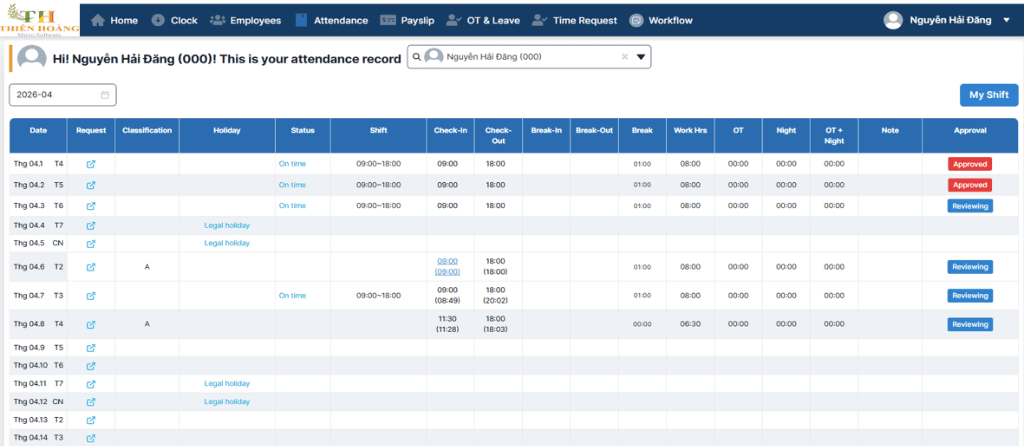Go to the Home menu

pos(114,20)
